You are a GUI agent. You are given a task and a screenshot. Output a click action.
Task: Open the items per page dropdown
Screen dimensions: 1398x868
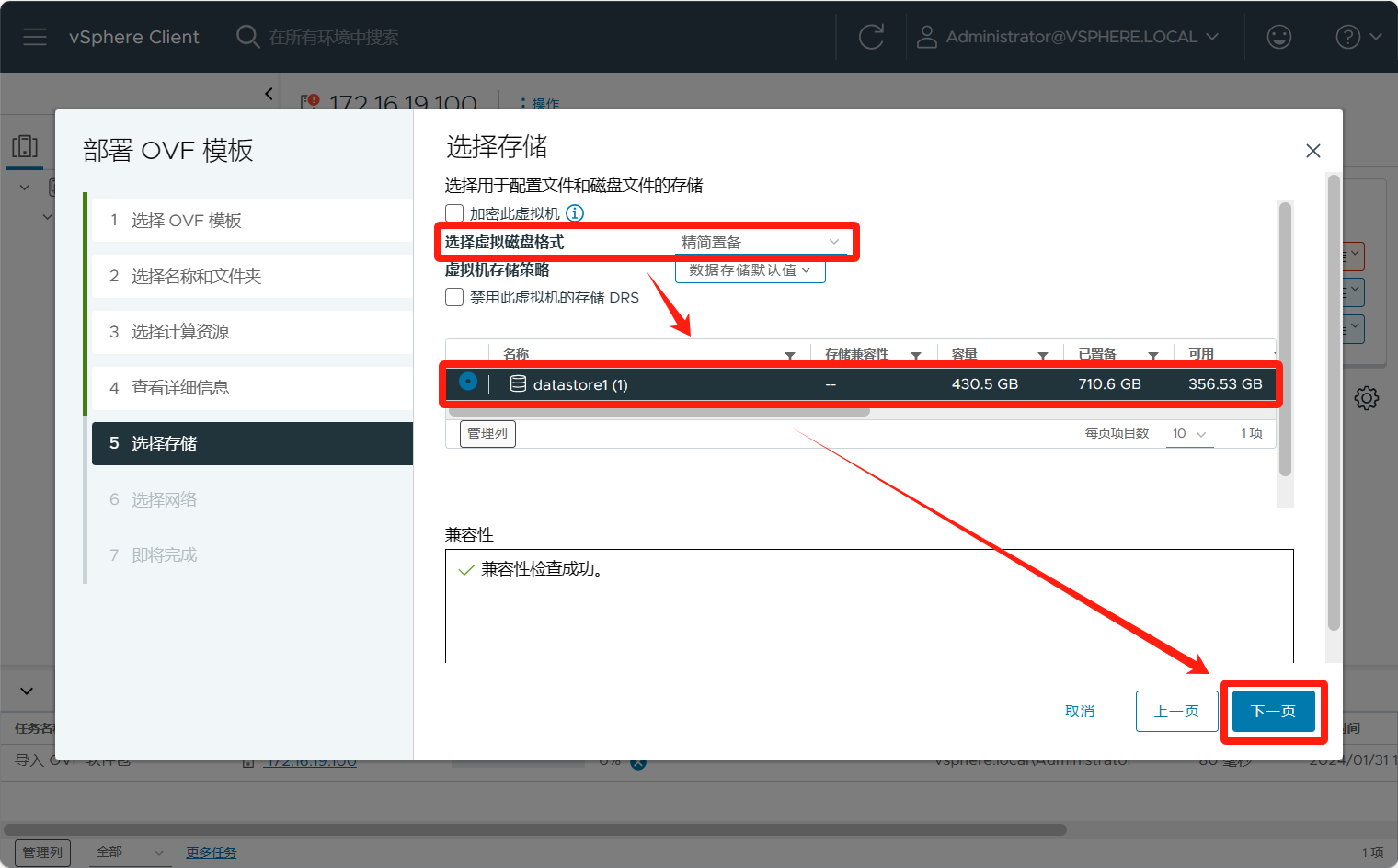point(1189,434)
